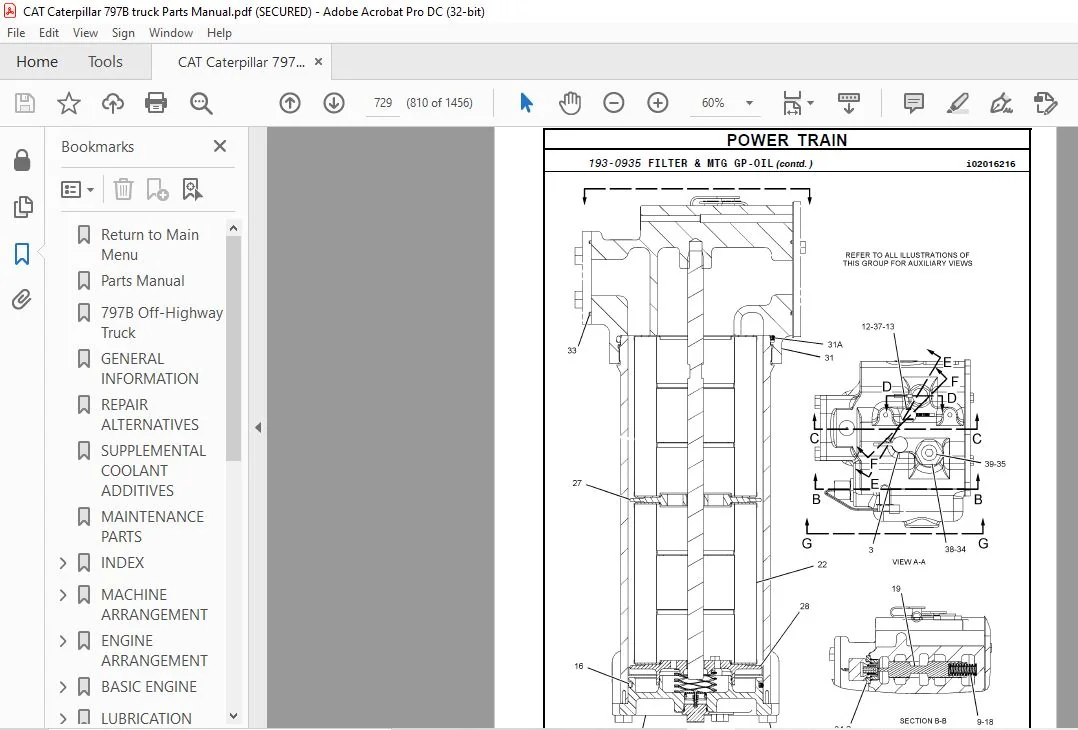Viewport: 1078px width, 730px height.
Task: Close the CAT Caterpillar document tab
Action: (318, 62)
